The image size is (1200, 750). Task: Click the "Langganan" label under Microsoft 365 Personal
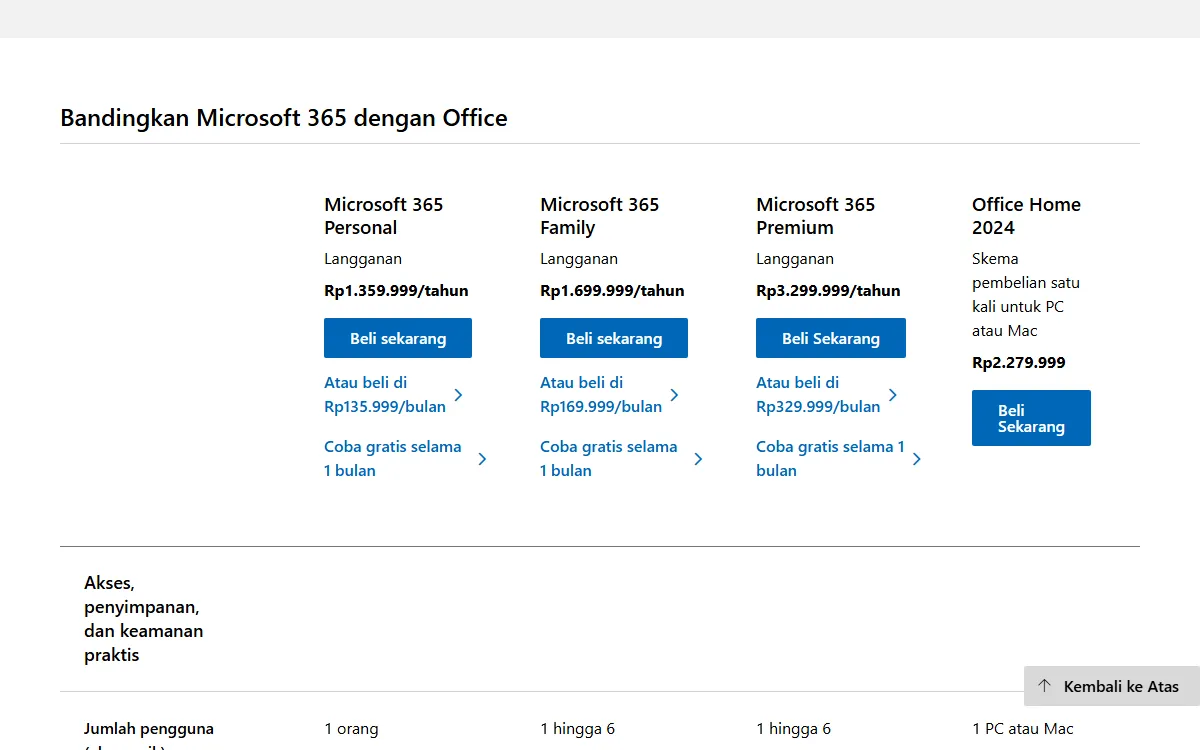click(363, 259)
